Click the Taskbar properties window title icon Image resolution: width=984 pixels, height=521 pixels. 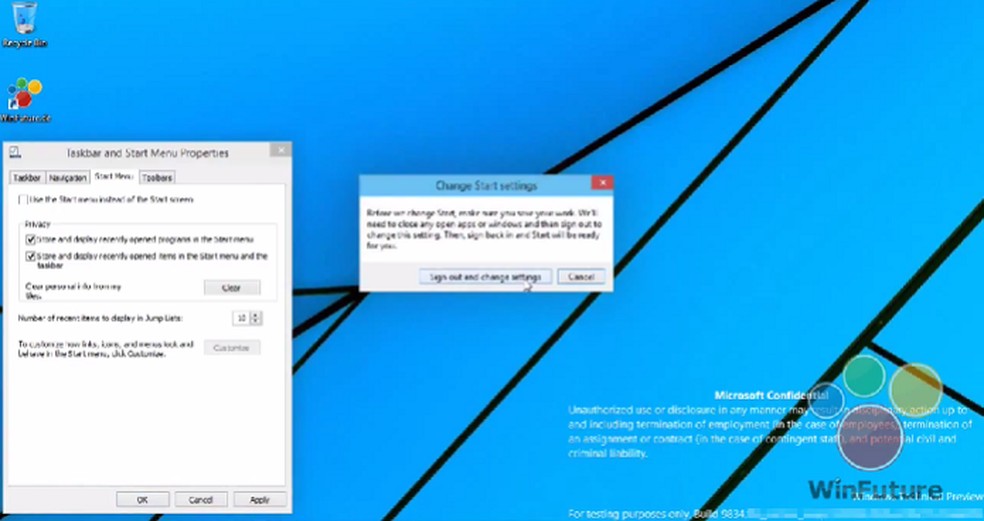pos(15,152)
